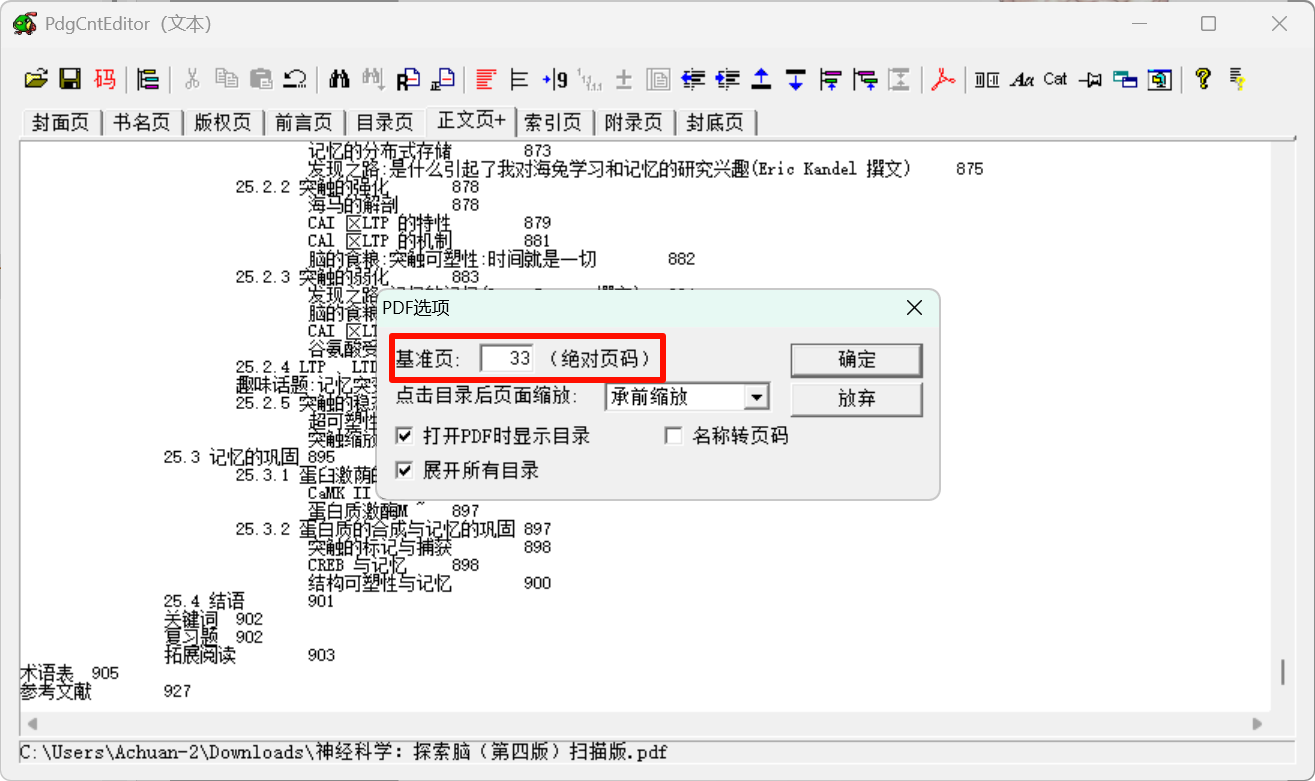Click the find-next binoculars arrow icon
This screenshot has height=781, width=1315.
(x=374, y=79)
